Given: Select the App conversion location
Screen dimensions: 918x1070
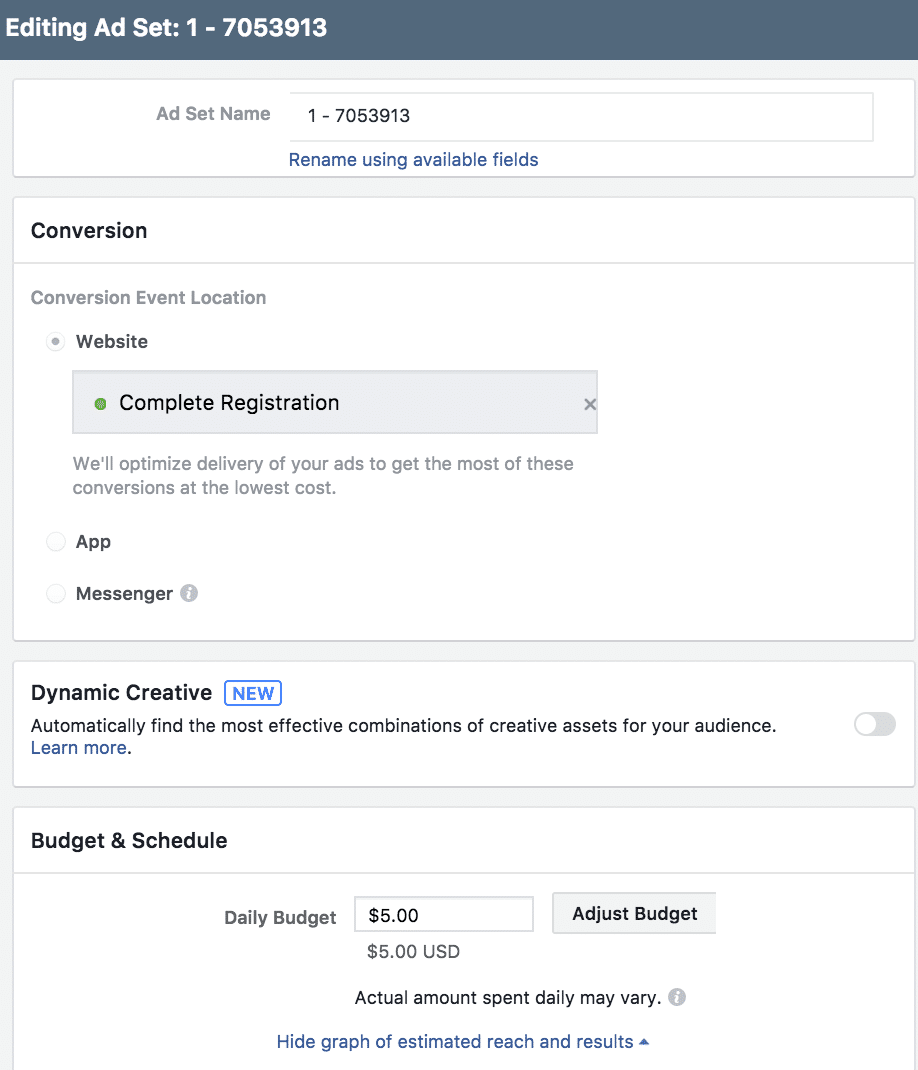Looking at the screenshot, I should tap(55, 542).
